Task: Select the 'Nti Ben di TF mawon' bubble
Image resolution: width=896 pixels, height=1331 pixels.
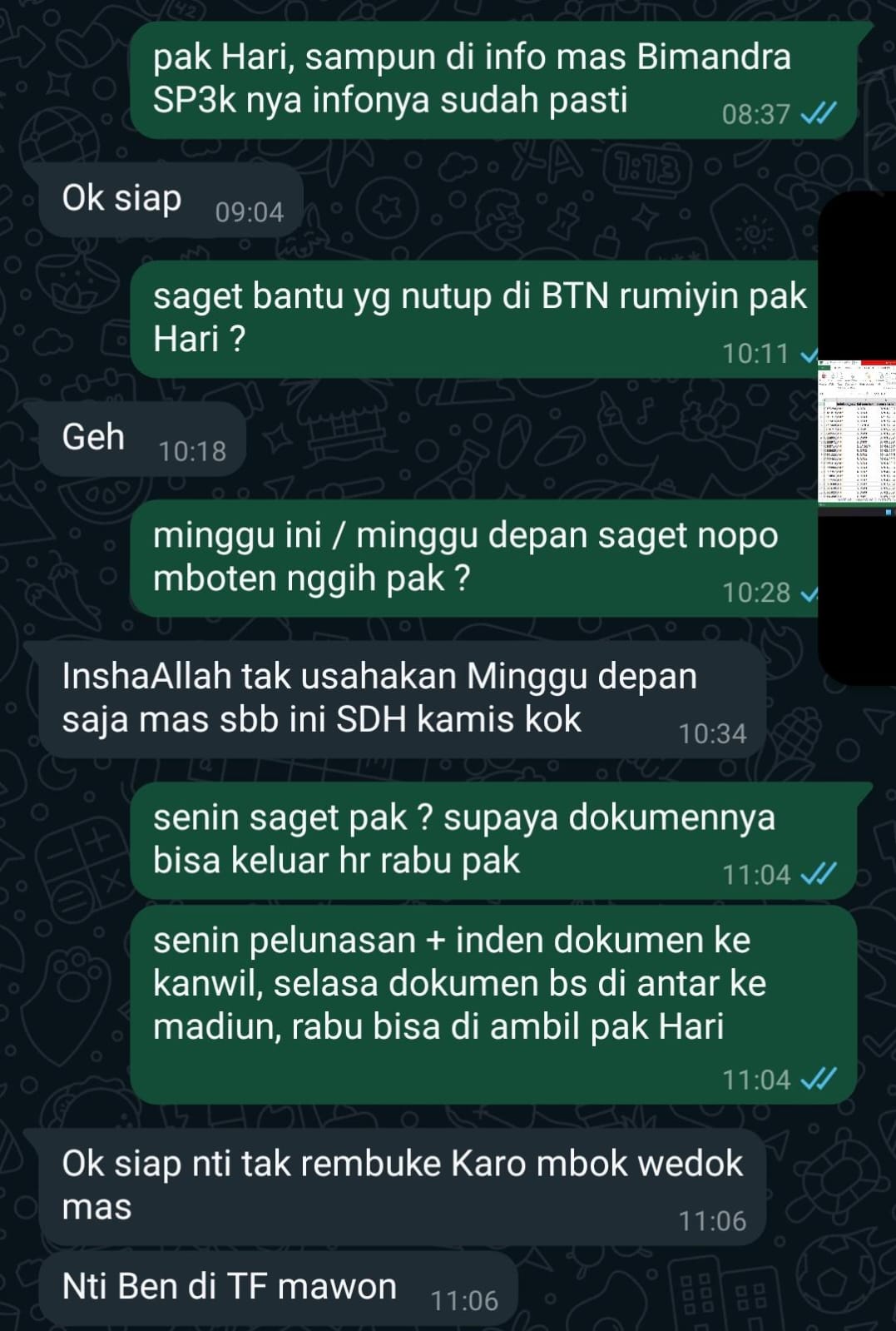Action: 277,1289
